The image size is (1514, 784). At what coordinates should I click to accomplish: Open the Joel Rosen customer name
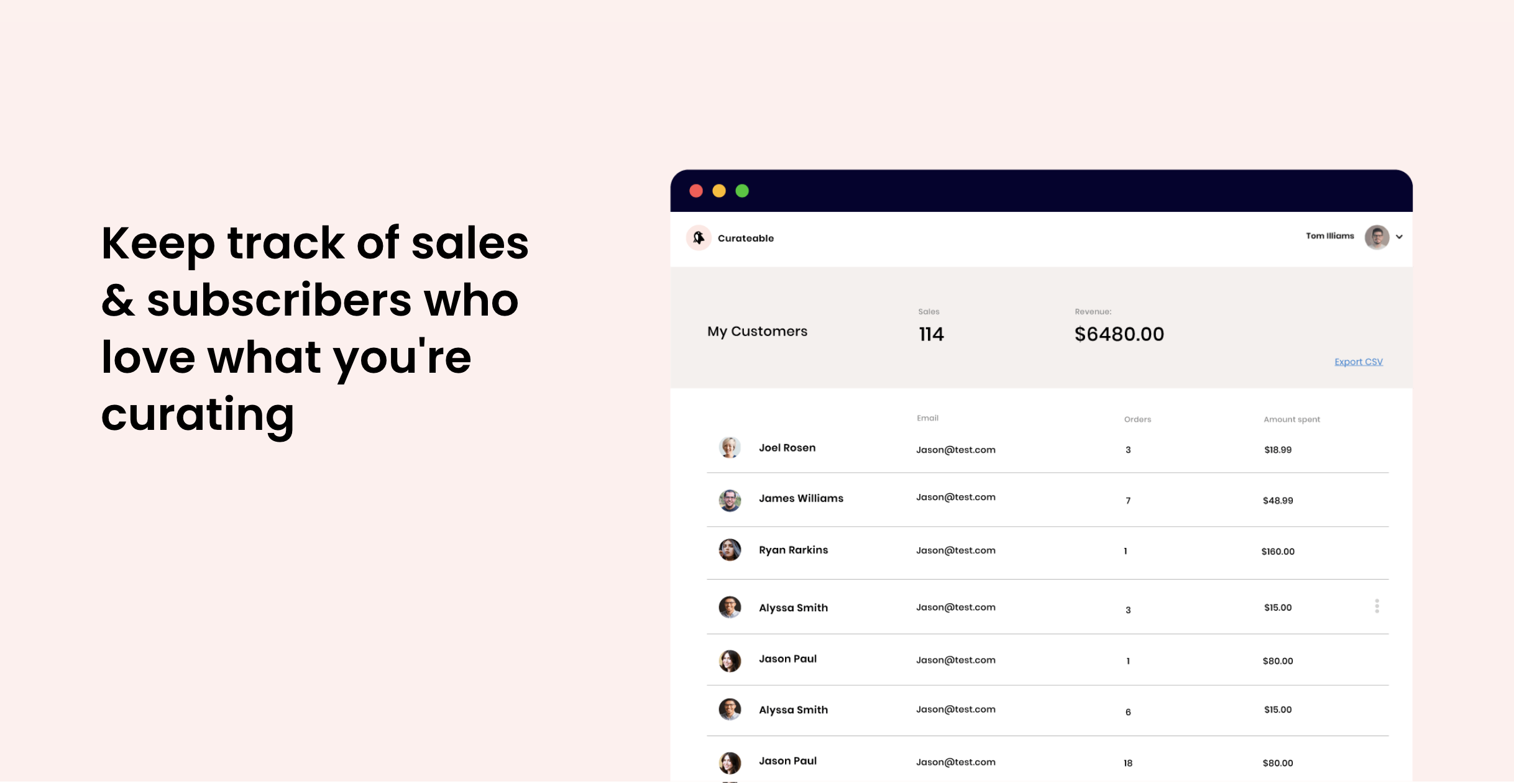(787, 448)
